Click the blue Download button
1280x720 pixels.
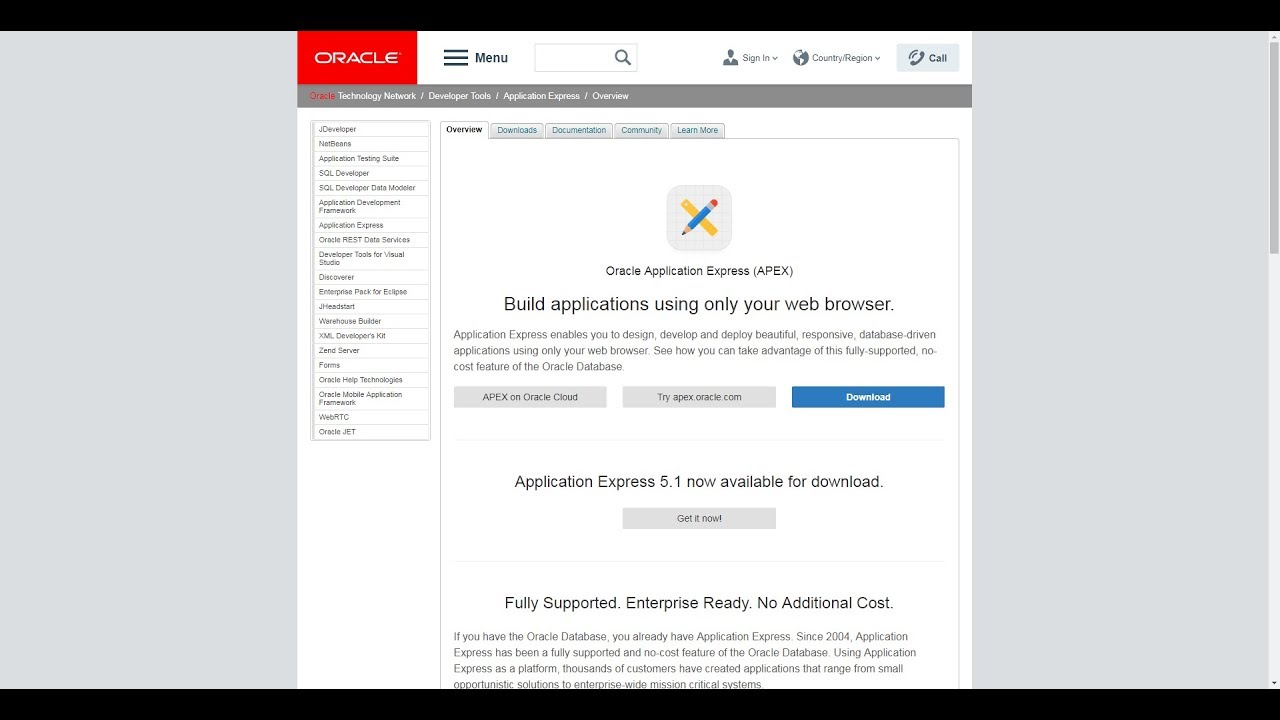pyautogui.click(x=868, y=397)
